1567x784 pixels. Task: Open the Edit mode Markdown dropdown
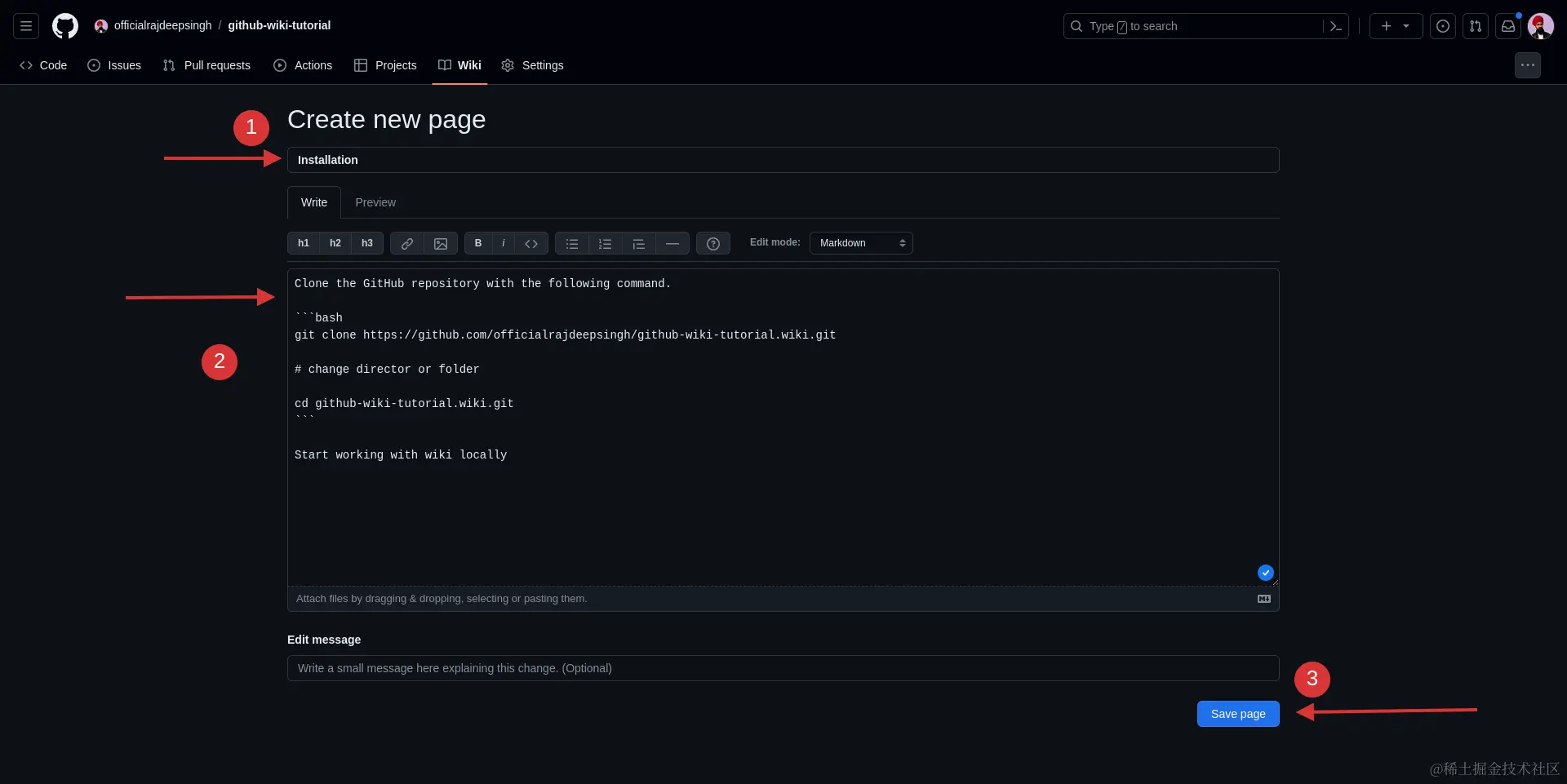[861, 243]
